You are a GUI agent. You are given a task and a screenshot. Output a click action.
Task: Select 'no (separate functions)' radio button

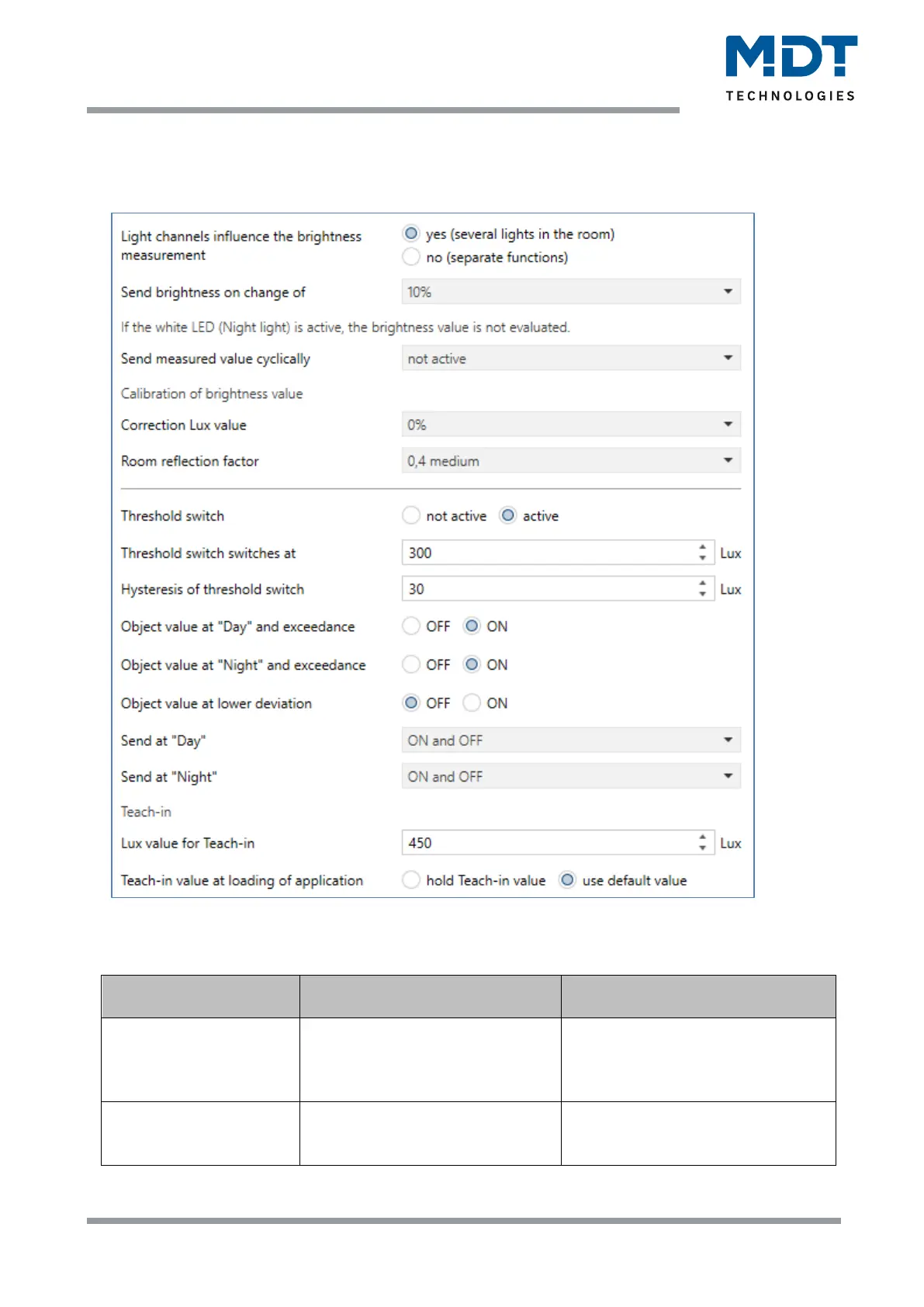(411, 257)
